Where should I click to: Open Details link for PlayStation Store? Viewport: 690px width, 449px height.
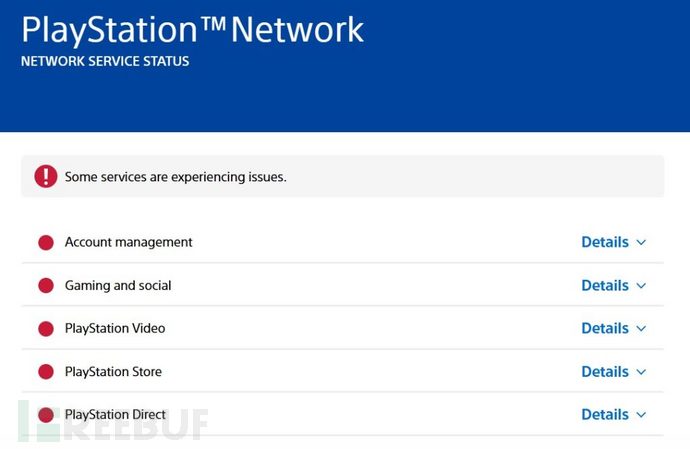point(605,371)
